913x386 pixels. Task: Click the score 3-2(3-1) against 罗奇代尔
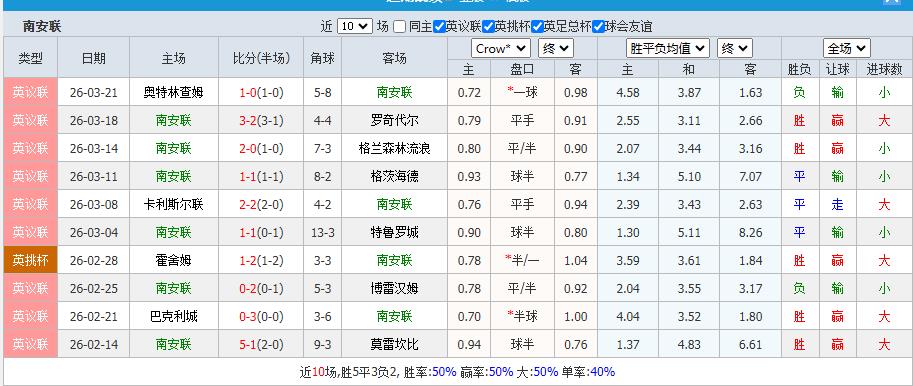pos(261,121)
